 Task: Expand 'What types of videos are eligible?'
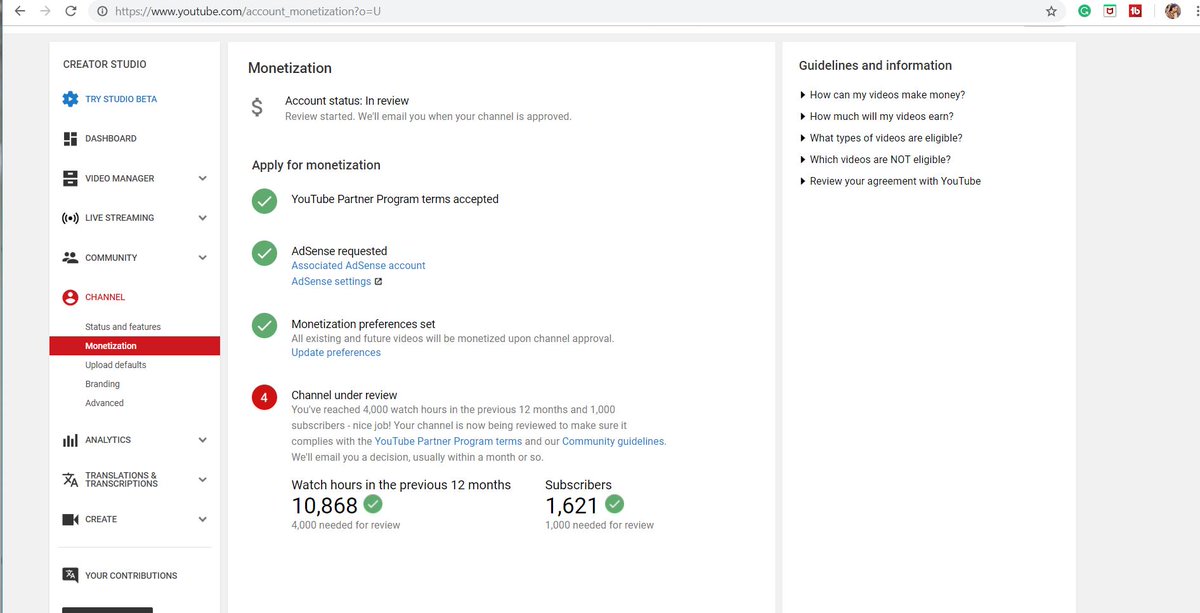tap(880, 138)
